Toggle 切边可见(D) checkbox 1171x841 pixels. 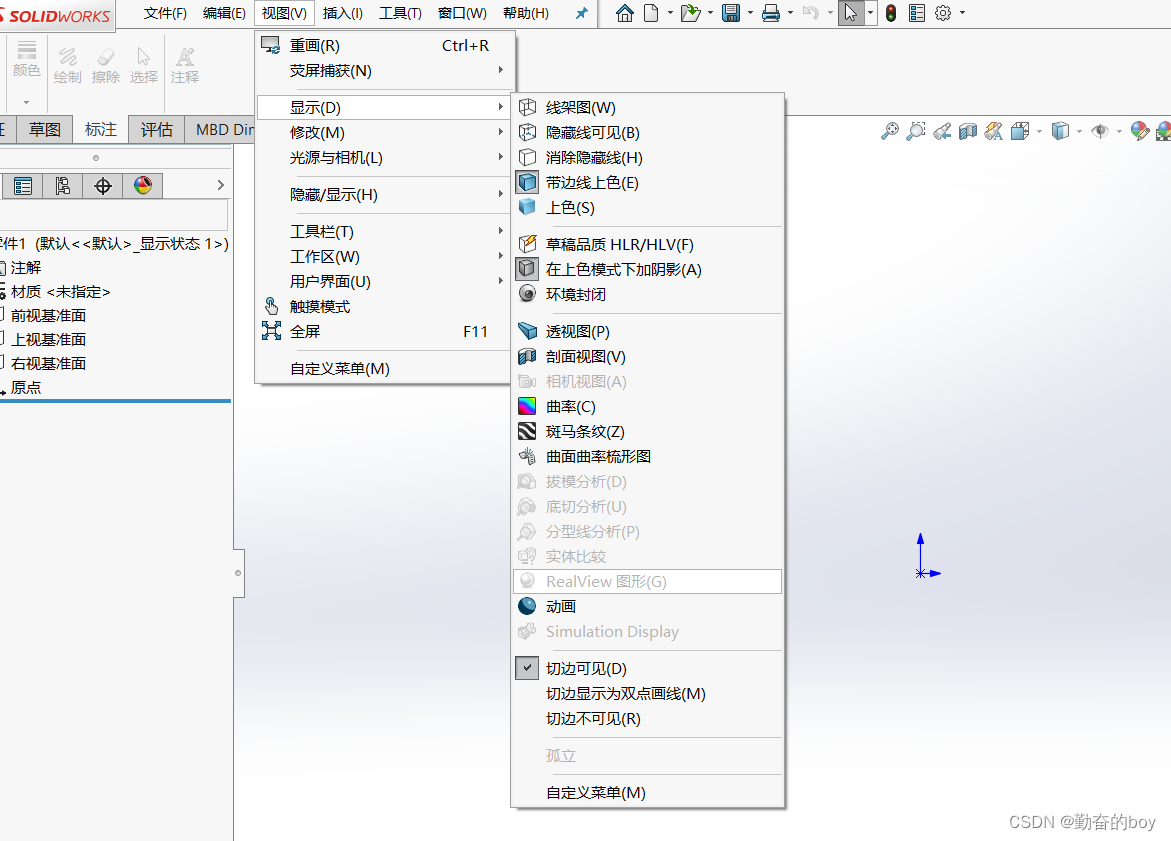tap(647, 668)
